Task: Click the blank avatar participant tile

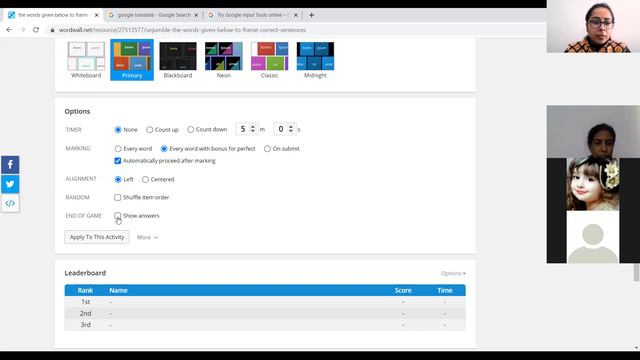Action: click(593, 237)
